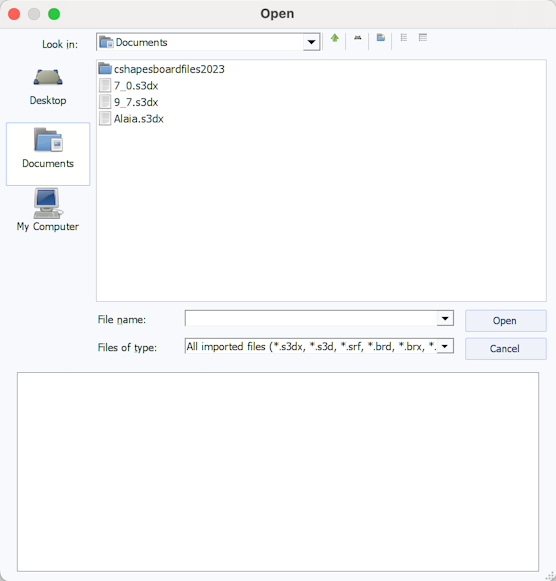Click the Cancel button
The image size is (556, 581).
(506, 349)
